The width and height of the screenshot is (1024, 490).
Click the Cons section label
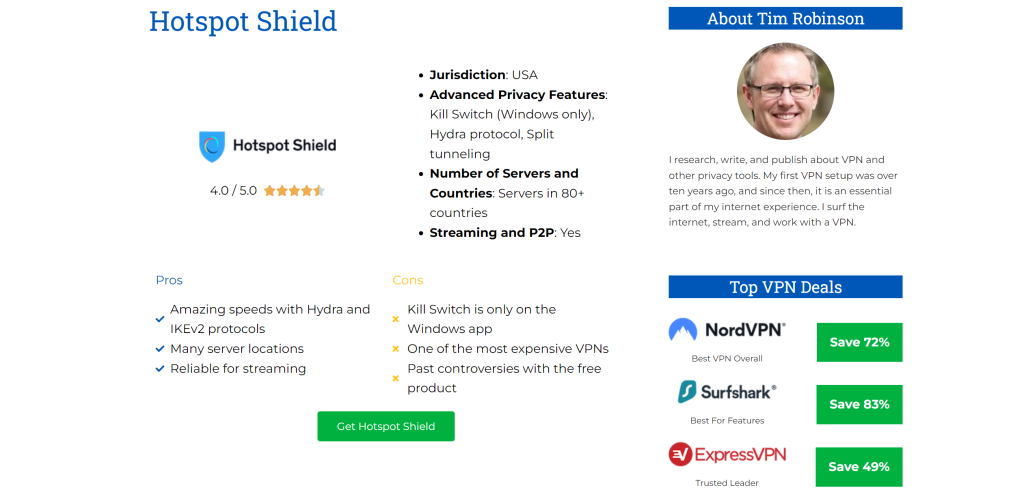(408, 280)
